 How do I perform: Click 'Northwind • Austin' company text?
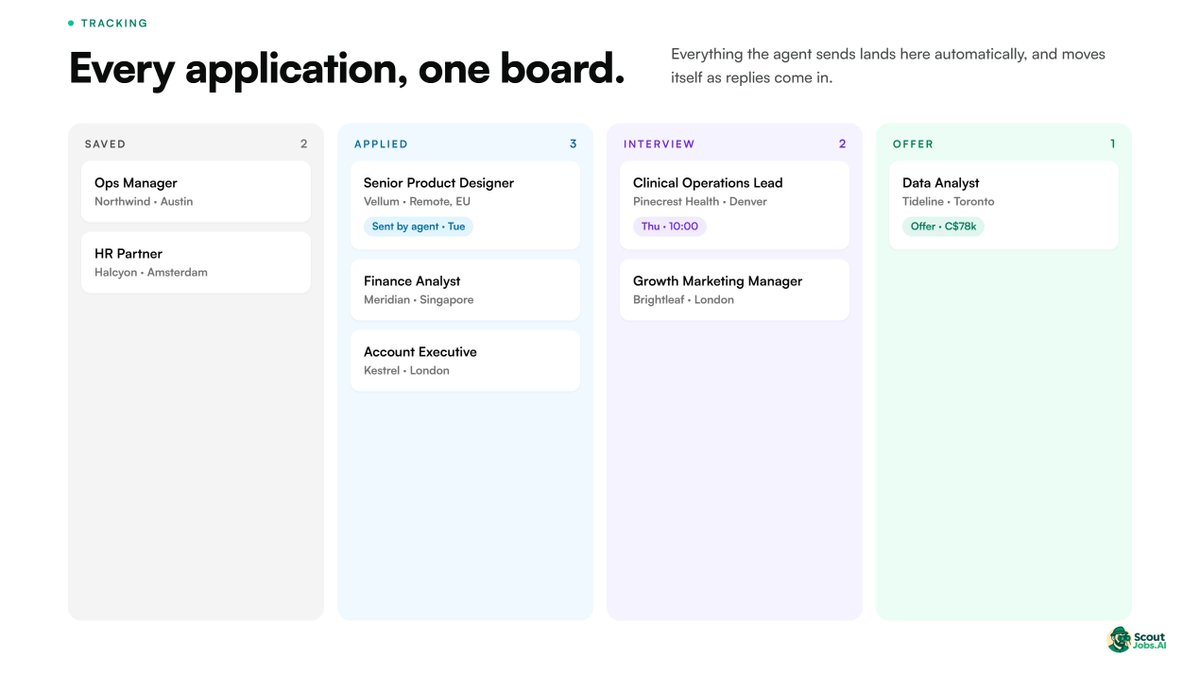[144, 202]
